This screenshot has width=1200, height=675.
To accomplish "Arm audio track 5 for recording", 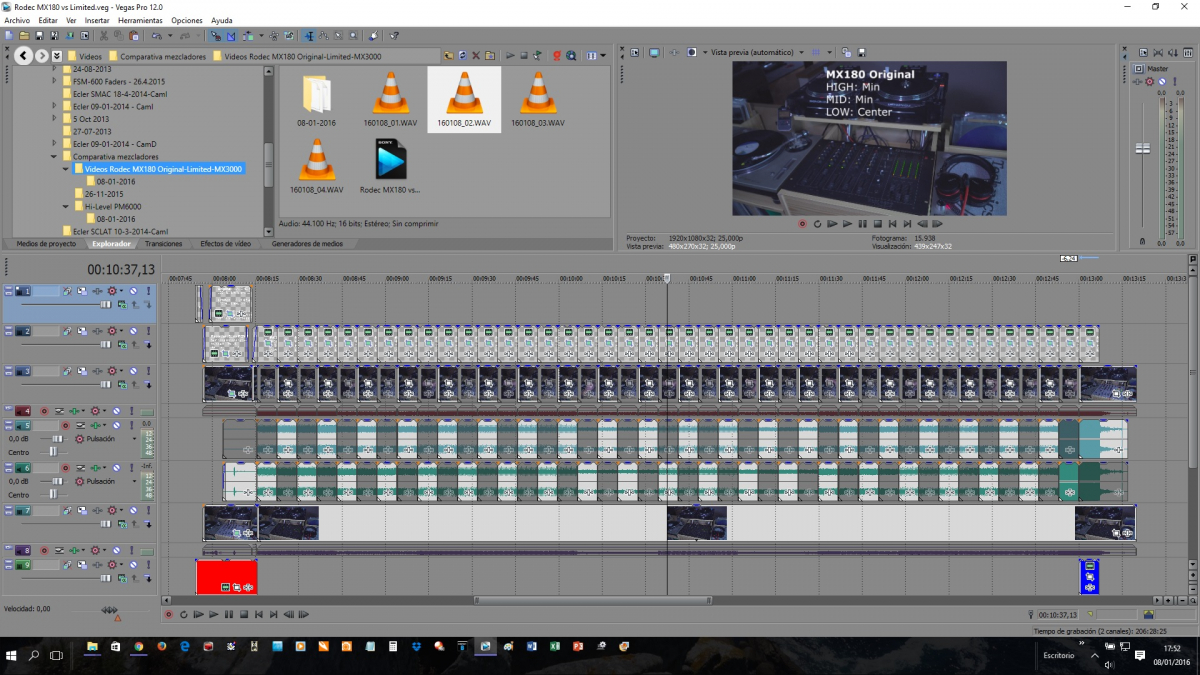I will 65,425.
